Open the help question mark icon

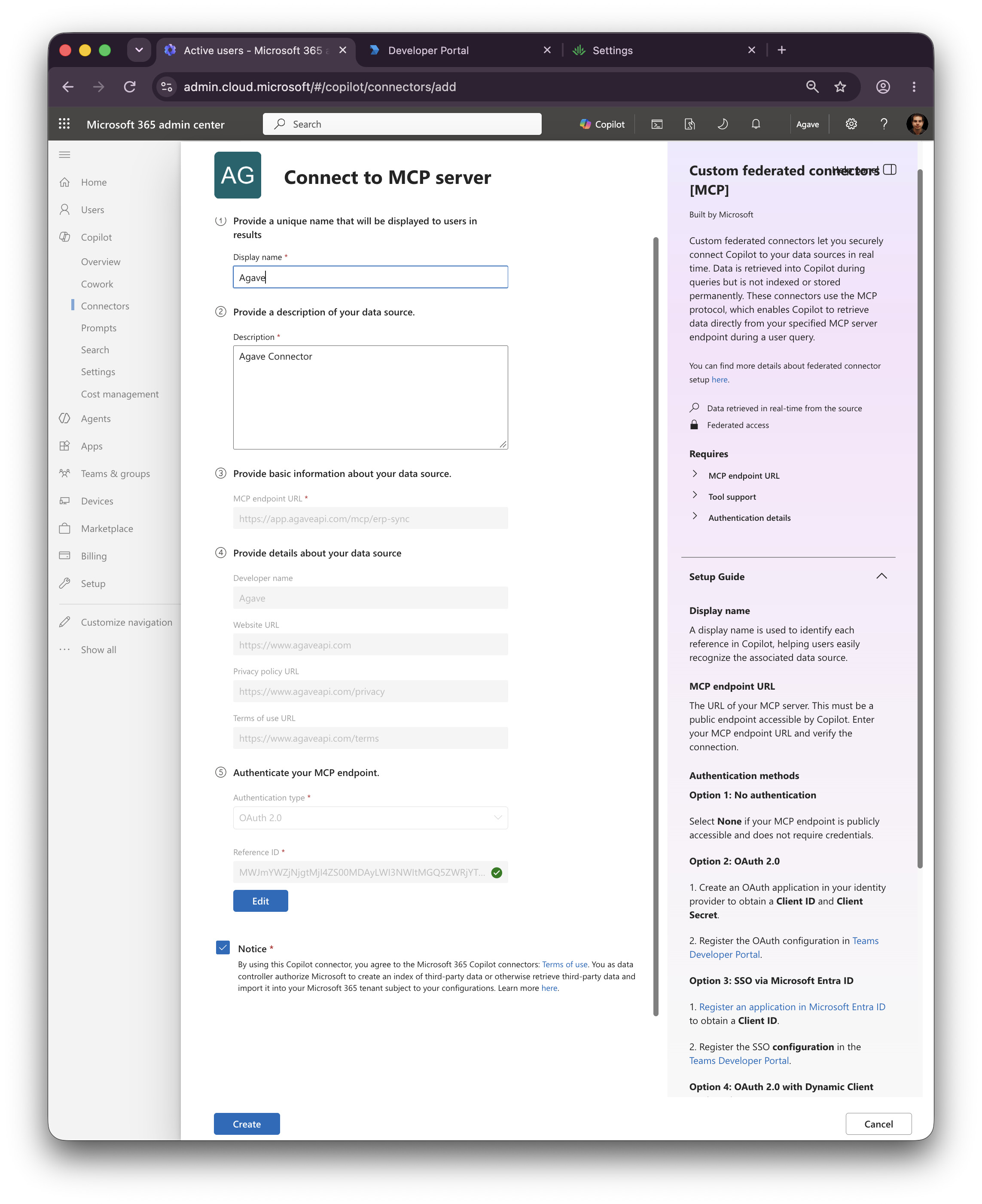coord(884,124)
